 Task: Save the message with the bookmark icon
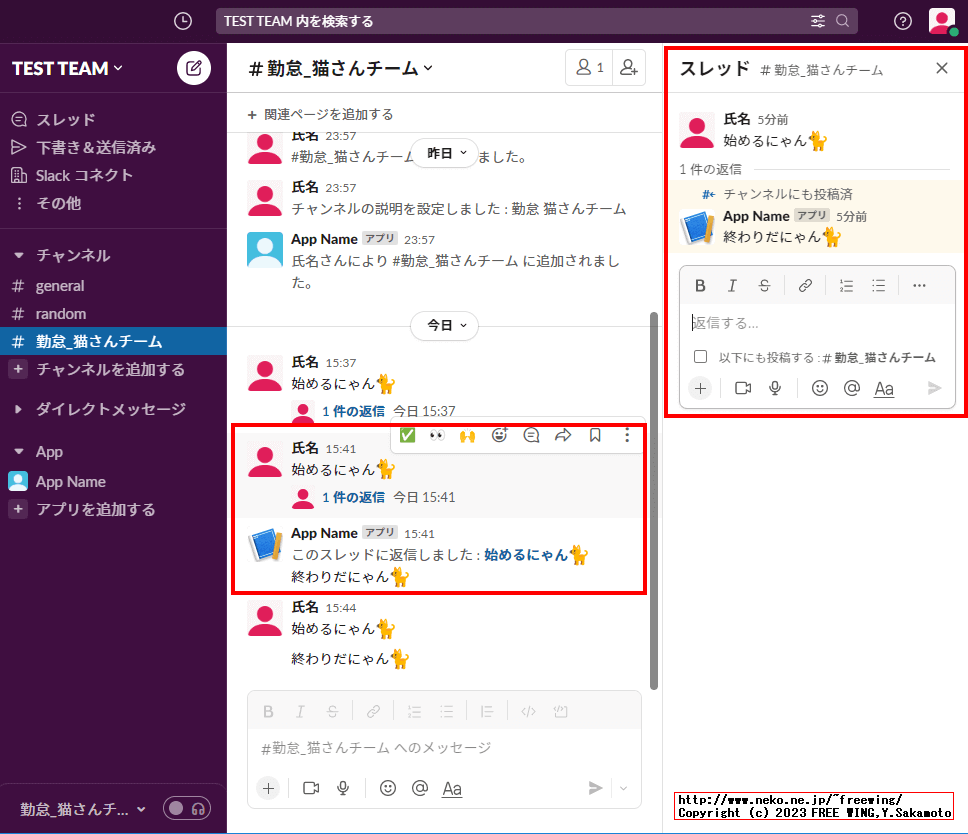[x=595, y=435]
